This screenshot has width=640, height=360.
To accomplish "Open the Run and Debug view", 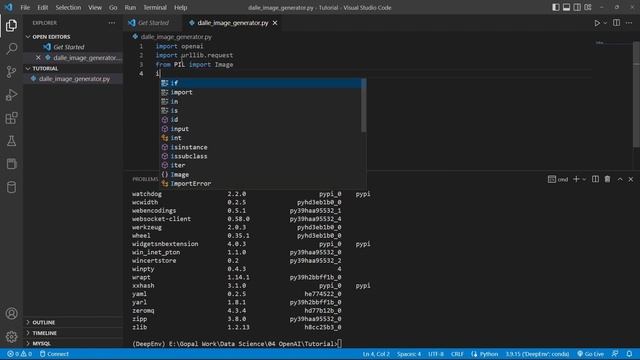I will (11, 95).
